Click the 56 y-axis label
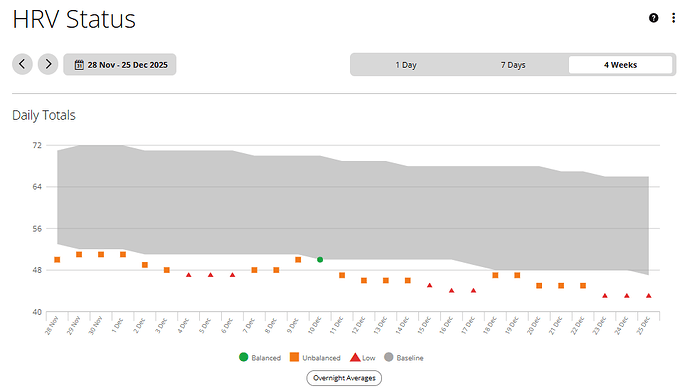690x390 pixels. pyautogui.click(x=37, y=228)
